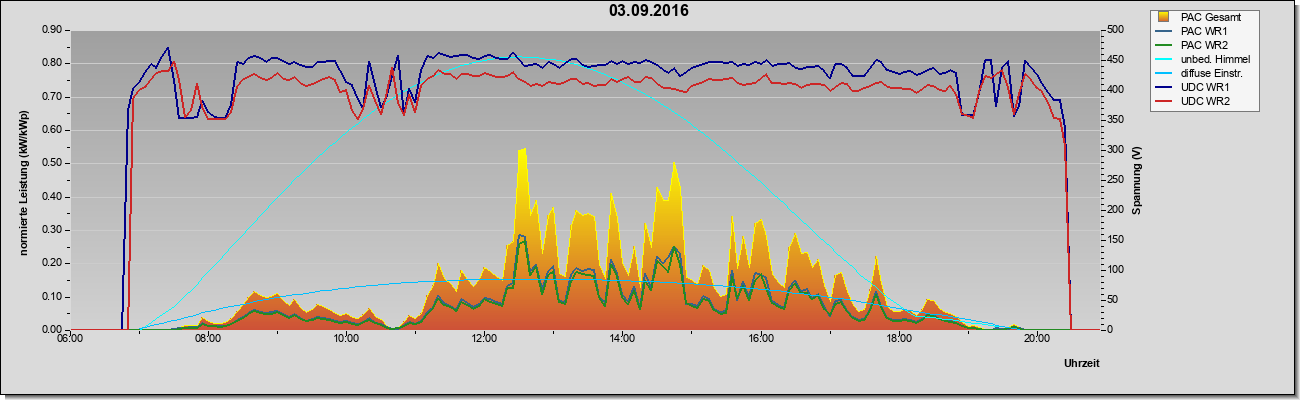Image resolution: width=1300 pixels, height=400 pixels.
Task: Click the 12:00 time axis label
Action: click(484, 338)
